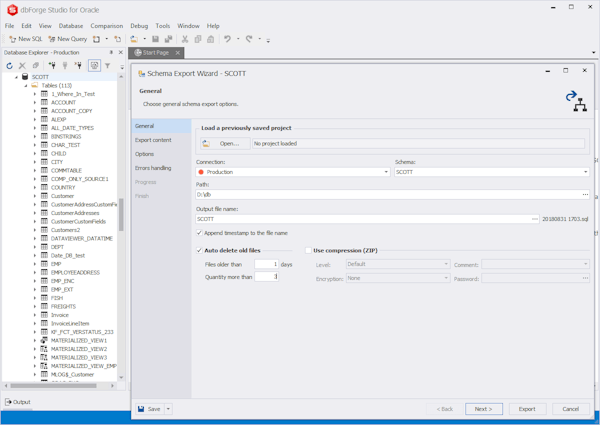Viewport: 600px width, 425px height.
Task: Click the Save All icon in main toolbar
Action: click(x=168, y=39)
